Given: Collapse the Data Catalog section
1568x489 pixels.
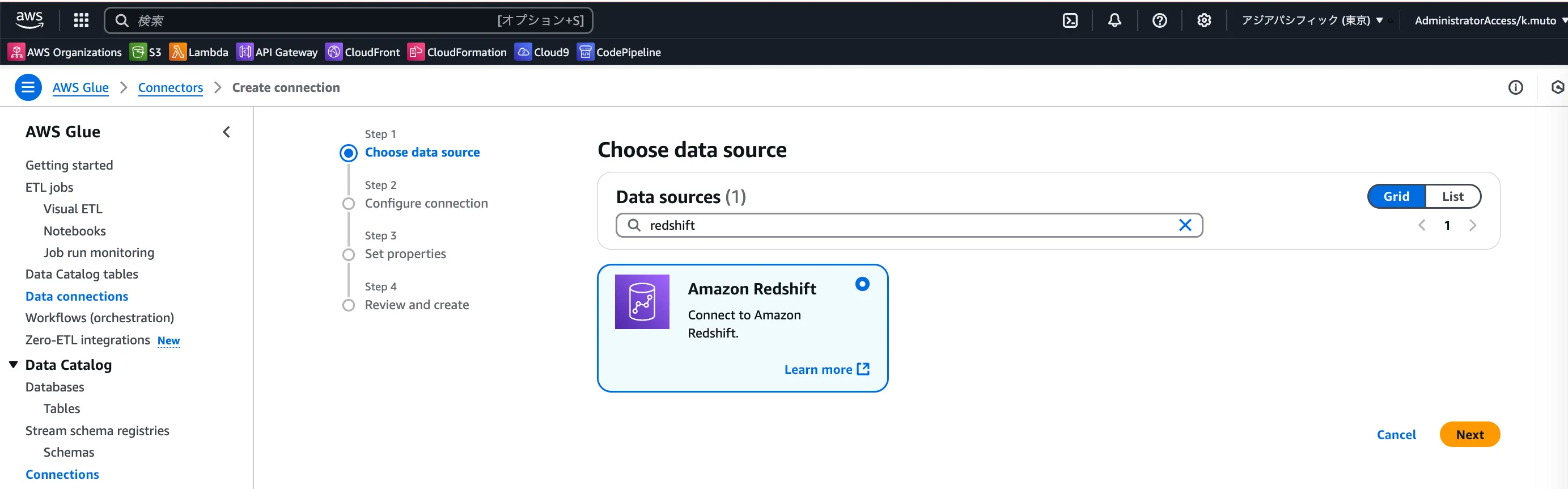Looking at the screenshot, I should tap(14, 364).
